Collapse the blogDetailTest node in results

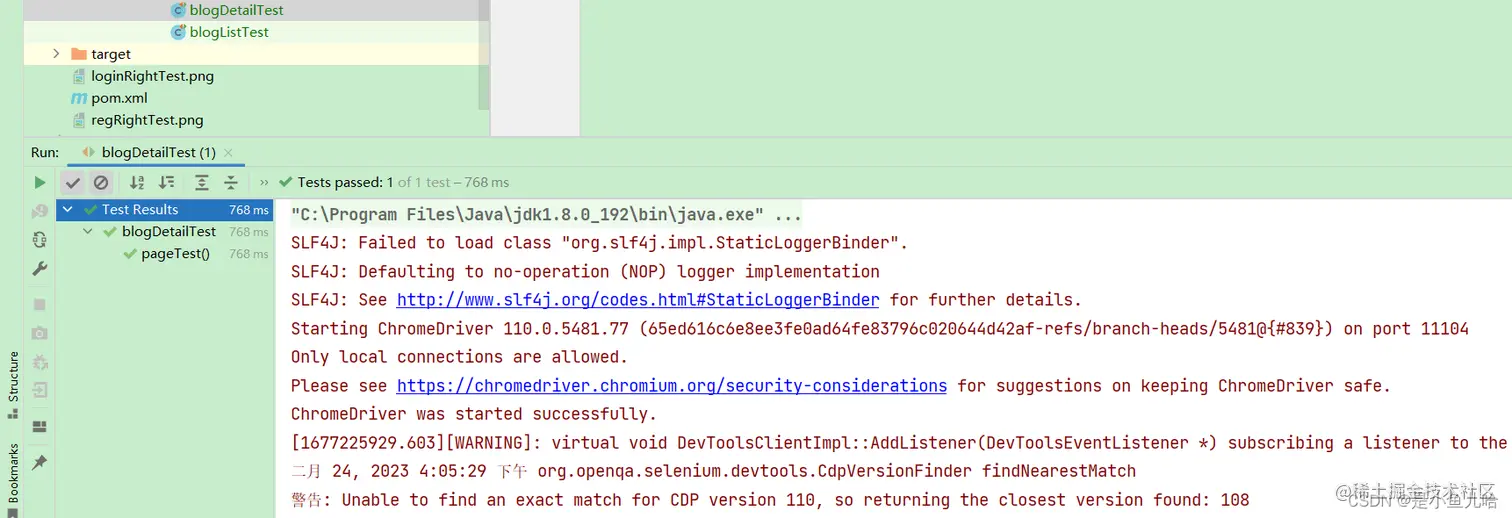(88, 231)
